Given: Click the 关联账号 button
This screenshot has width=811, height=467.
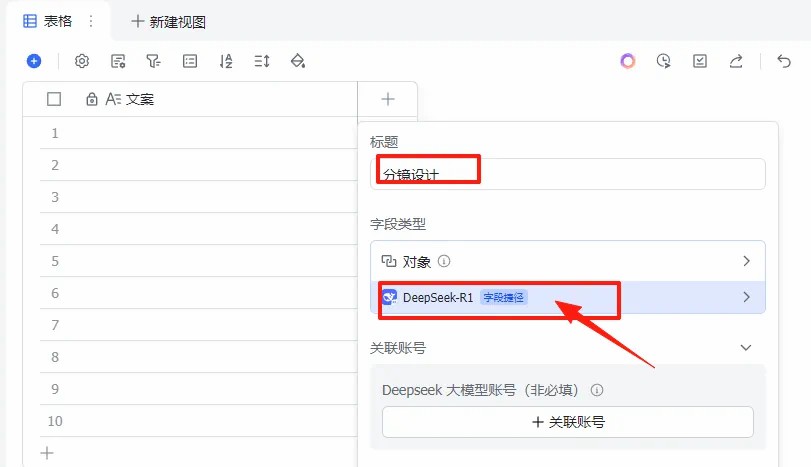Looking at the screenshot, I should coord(567,422).
